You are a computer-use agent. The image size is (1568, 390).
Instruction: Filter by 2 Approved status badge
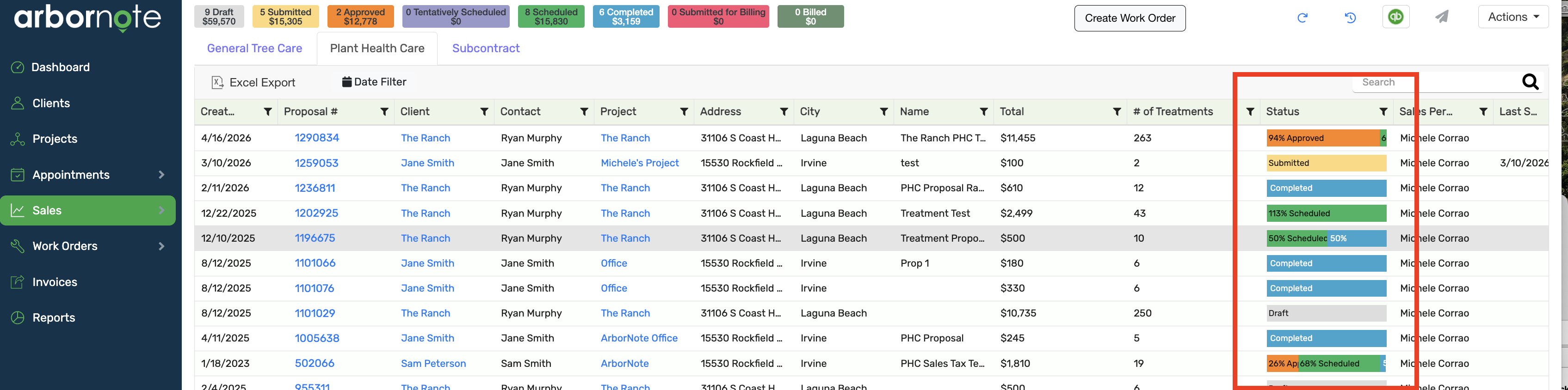point(360,17)
